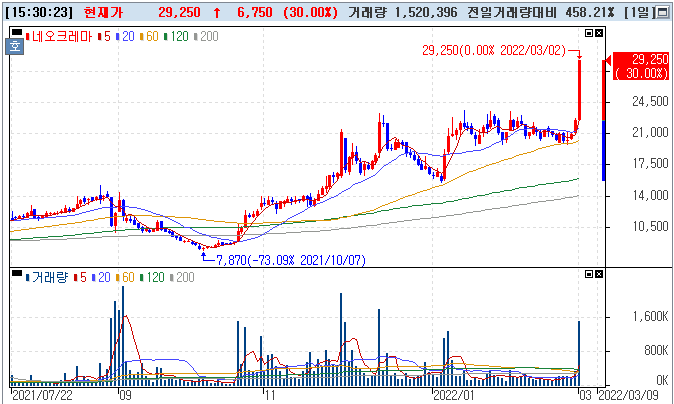Image resolution: width=674 pixels, height=404 pixels.
Task: Click the 800K volume axis label
Action: click(x=656, y=351)
